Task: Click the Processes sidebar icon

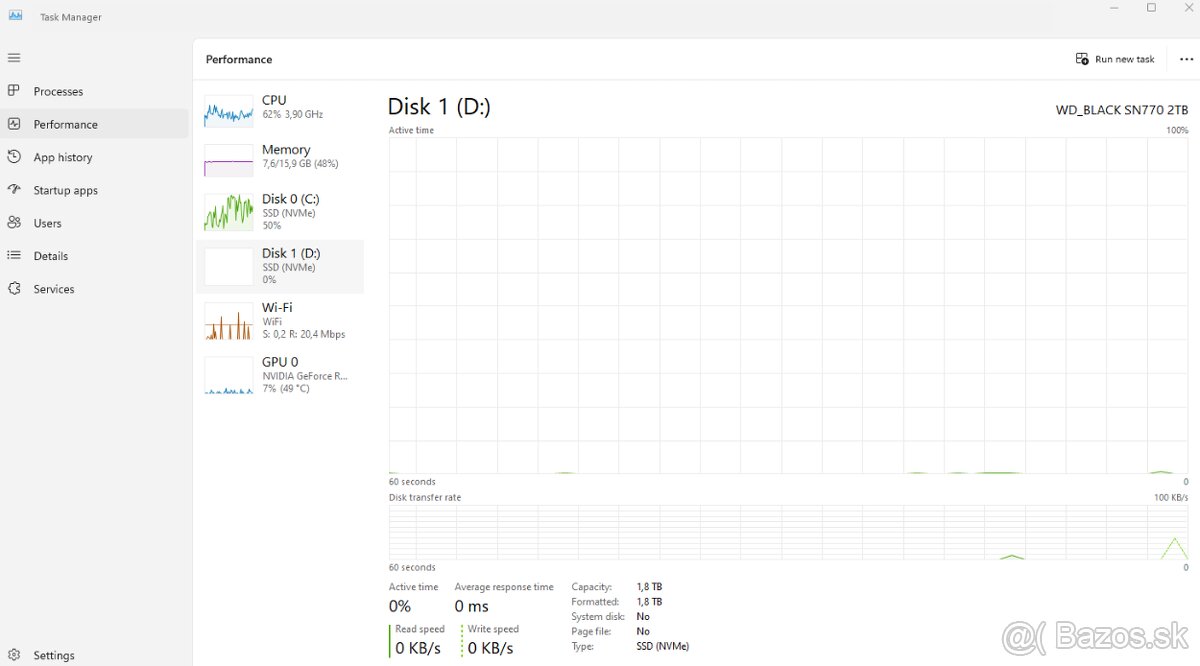Action: [14, 91]
